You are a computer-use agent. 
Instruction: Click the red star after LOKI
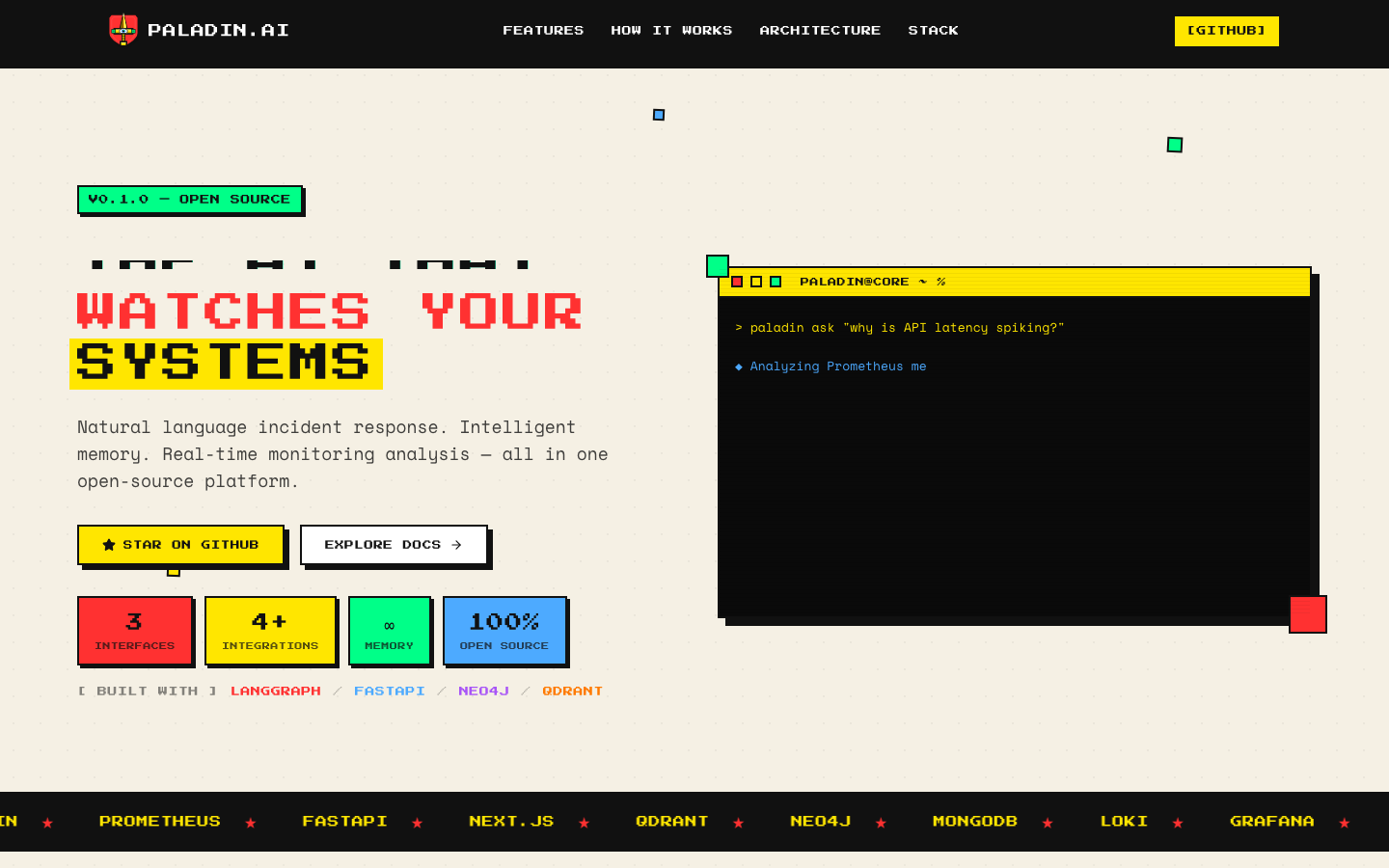pos(1178,823)
